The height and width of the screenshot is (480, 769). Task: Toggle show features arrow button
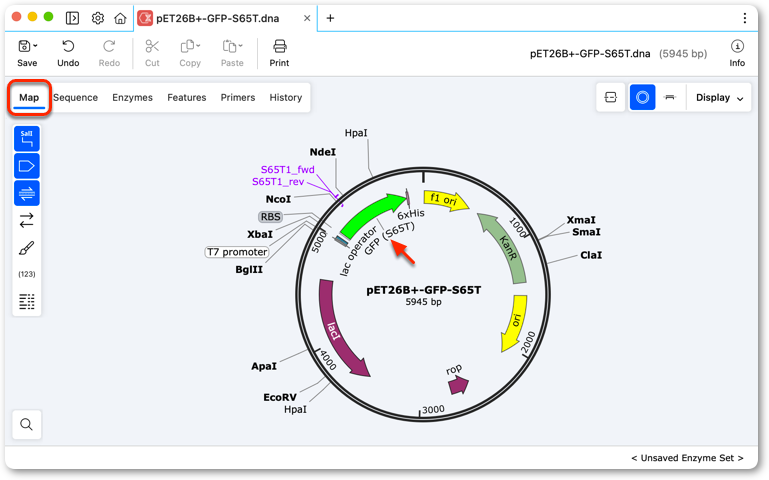click(27, 166)
